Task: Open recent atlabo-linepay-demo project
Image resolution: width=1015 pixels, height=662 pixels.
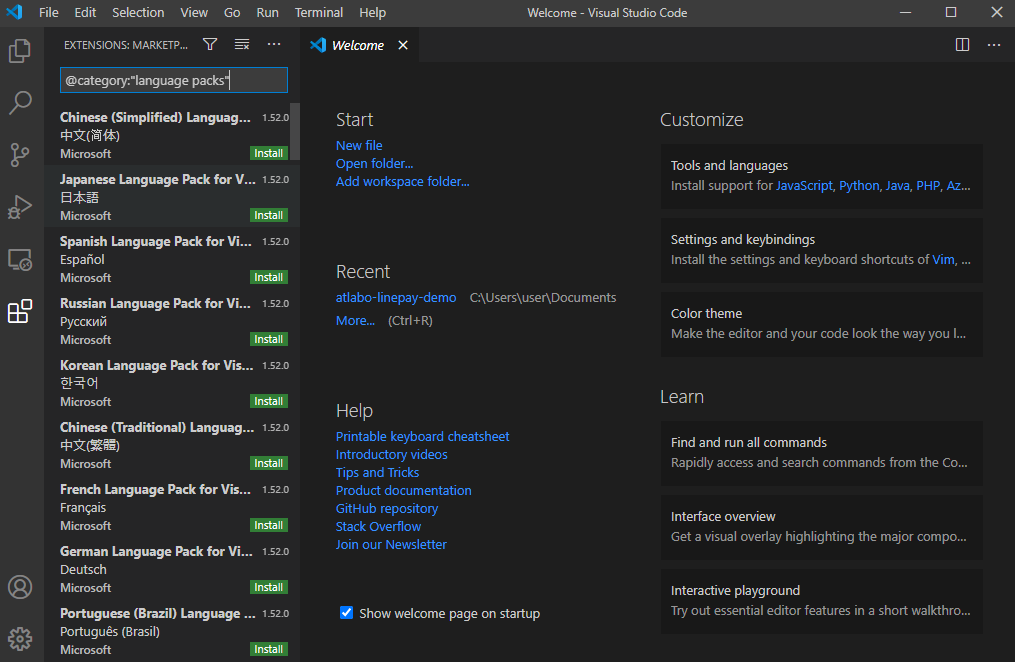Action: point(396,298)
